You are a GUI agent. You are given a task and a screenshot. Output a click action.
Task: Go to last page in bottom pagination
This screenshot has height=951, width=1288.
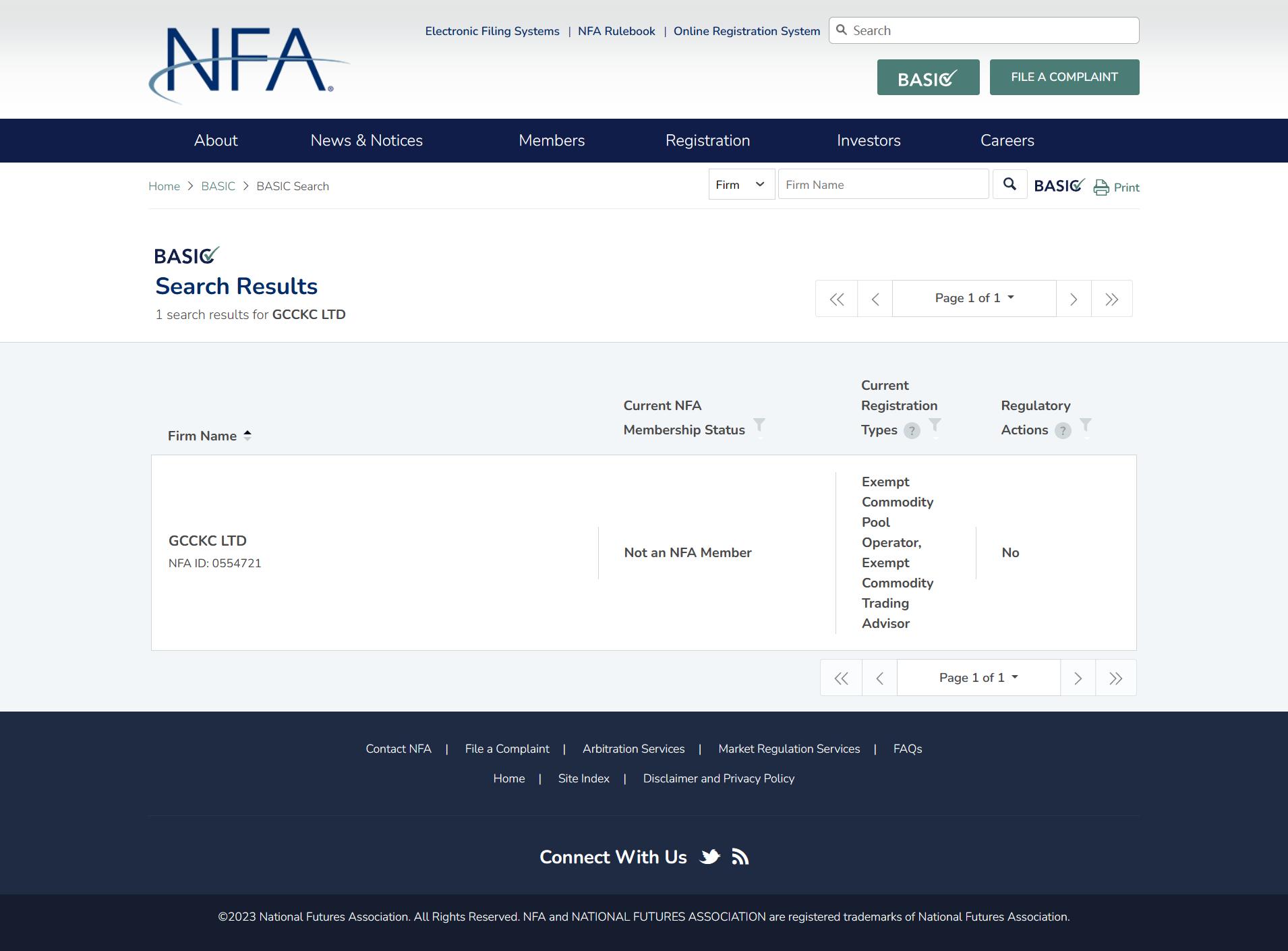pyautogui.click(x=1116, y=678)
